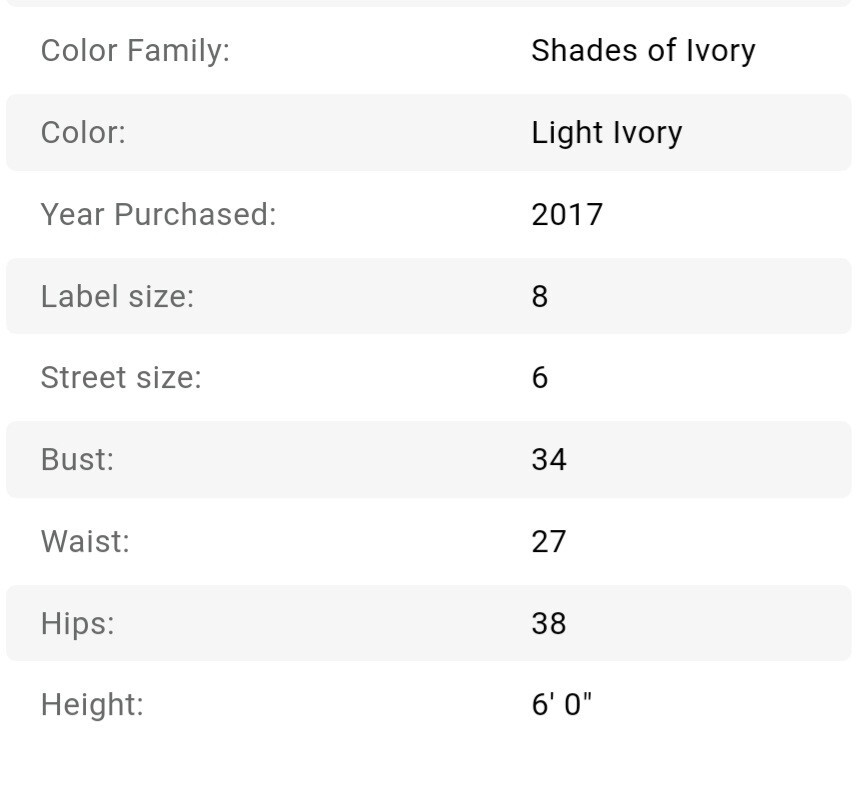Select the Label size value 8
The width and height of the screenshot is (864, 787).
coord(540,297)
